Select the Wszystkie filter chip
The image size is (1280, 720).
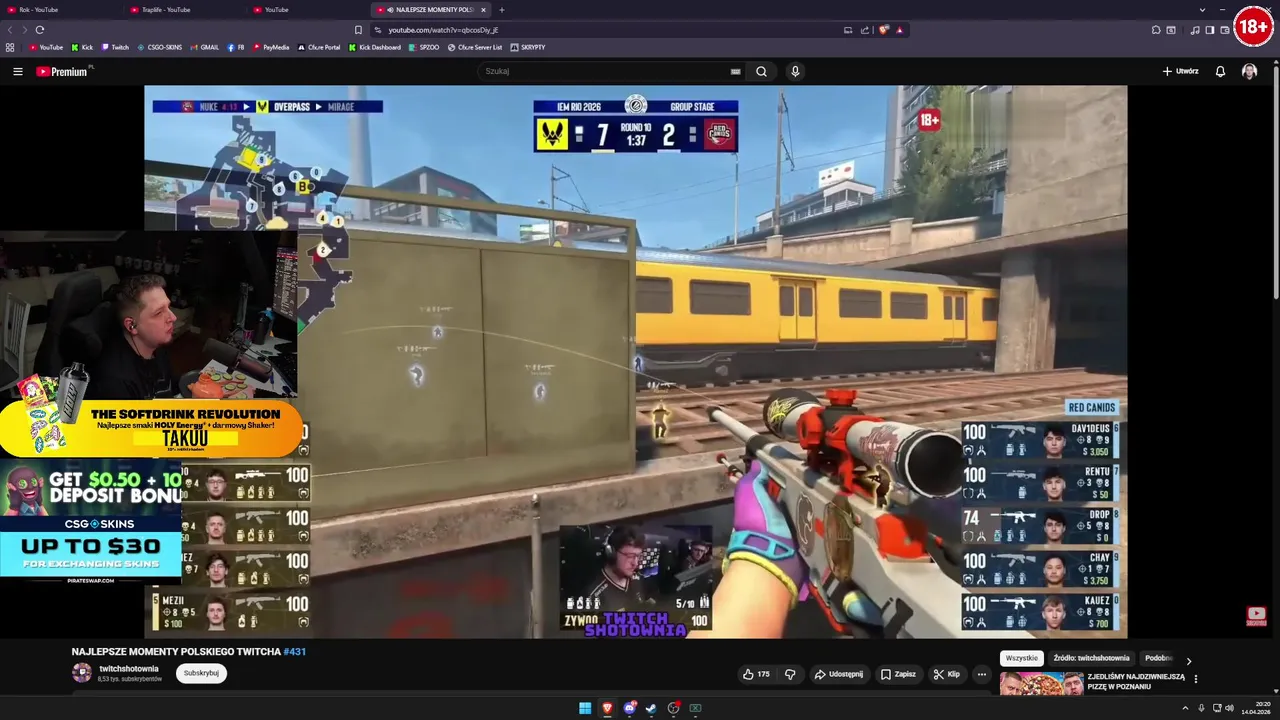[1022, 658]
